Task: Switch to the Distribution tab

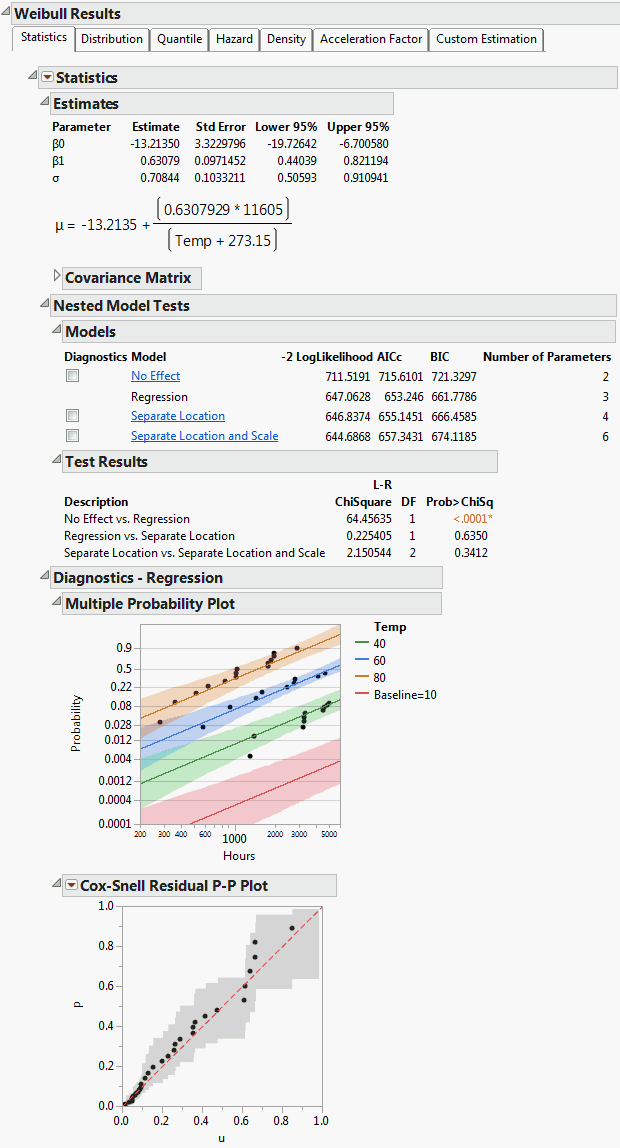Action: click(x=112, y=39)
